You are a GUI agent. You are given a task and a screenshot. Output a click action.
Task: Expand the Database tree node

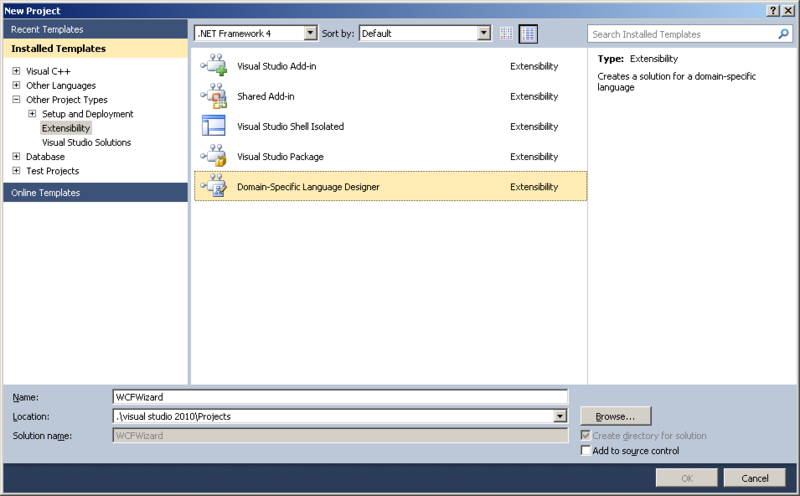pyautogui.click(x=16, y=156)
